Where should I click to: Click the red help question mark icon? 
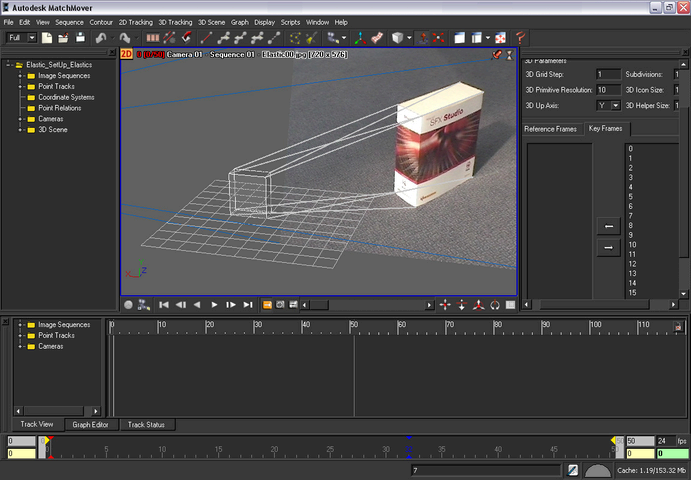pyautogui.click(x=520, y=38)
